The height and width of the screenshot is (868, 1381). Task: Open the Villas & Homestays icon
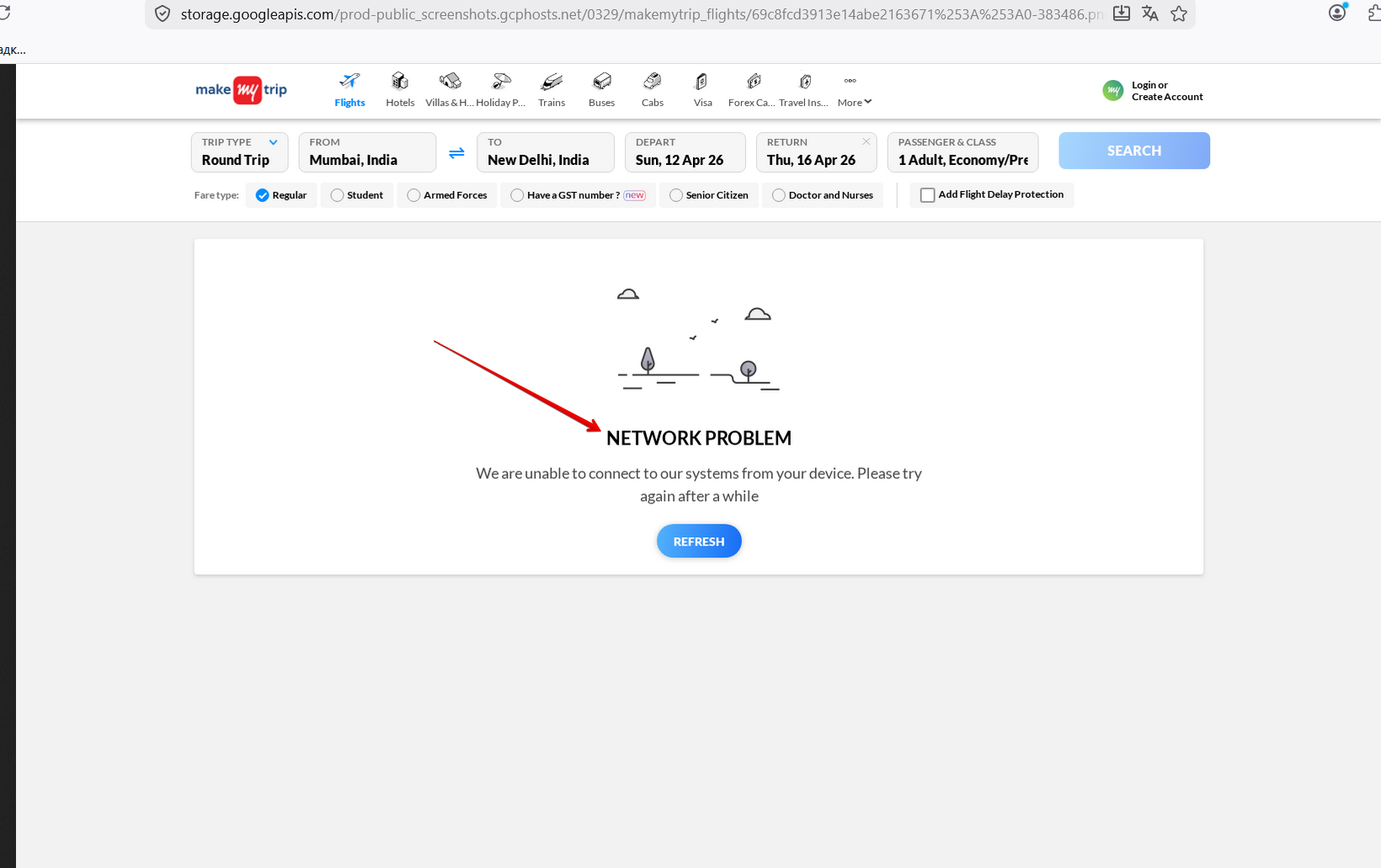[450, 82]
